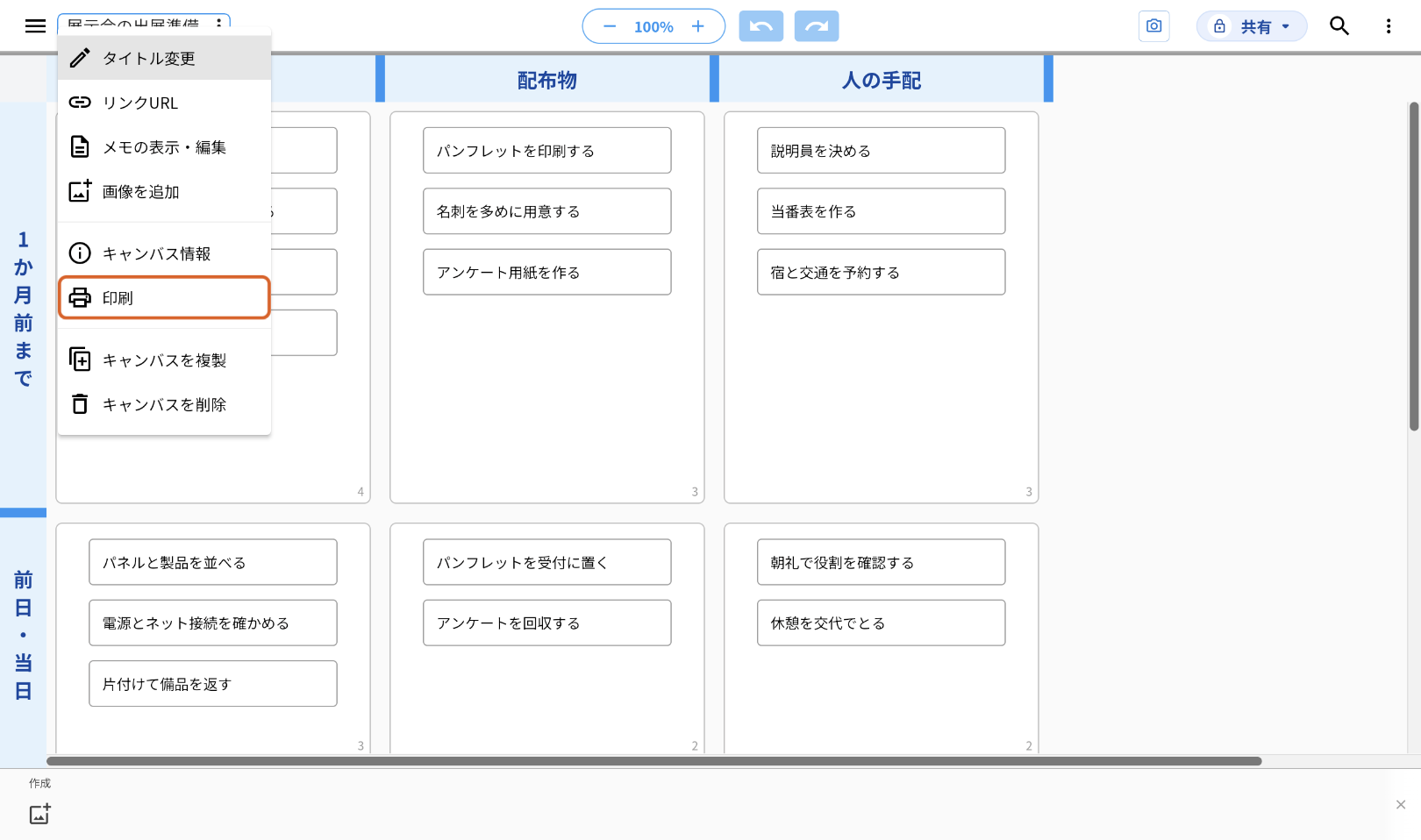
Task: Select card 当番表を作る
Action: (882, 211)
